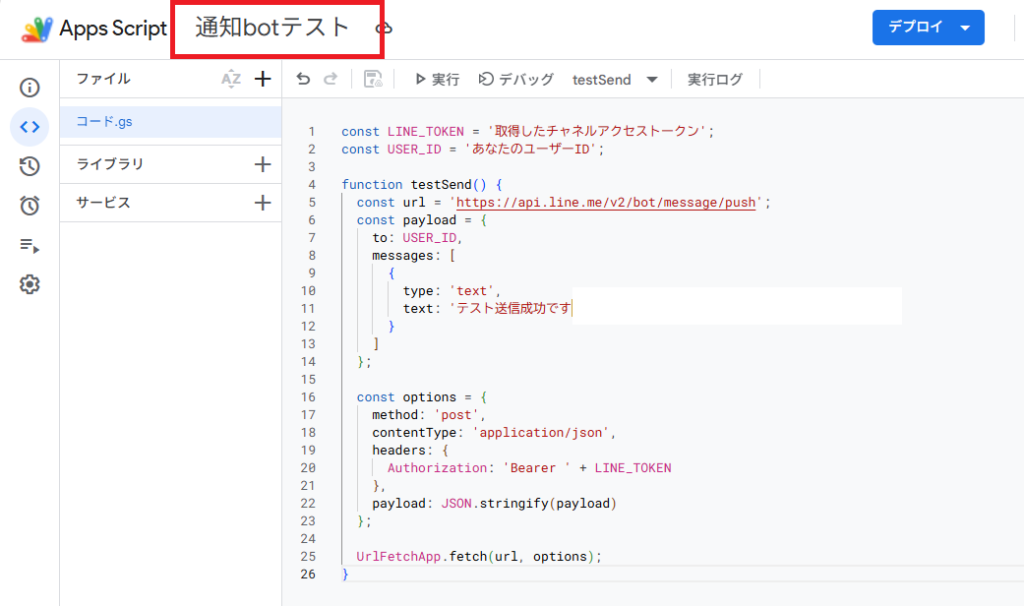The width and height of the screenshot is (1024, 606).
Task: Sort files with the AZ icon
Action: coord(231,79)
